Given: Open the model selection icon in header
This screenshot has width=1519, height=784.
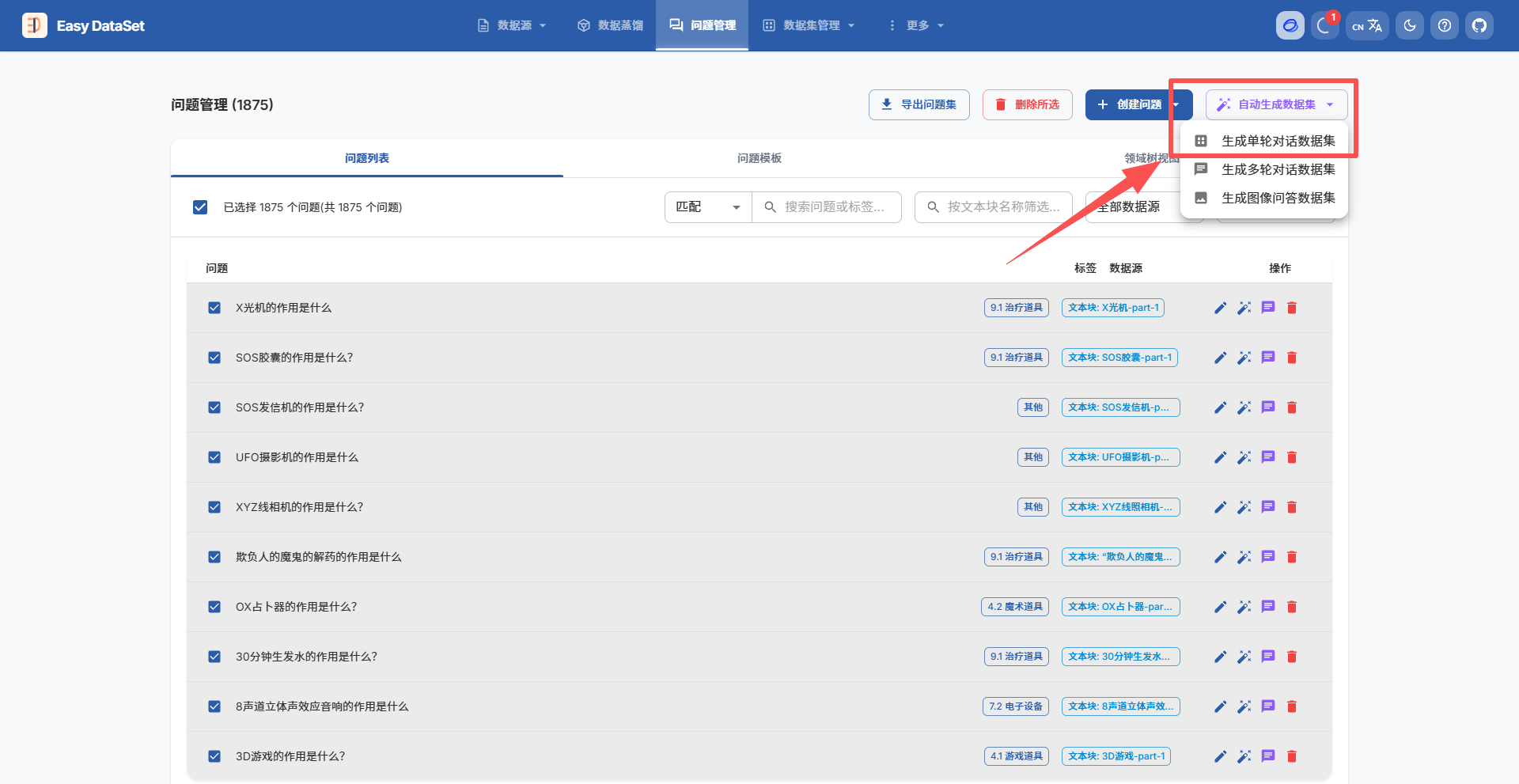Looking at the screenshot, I should click(x=1290, y=25).
